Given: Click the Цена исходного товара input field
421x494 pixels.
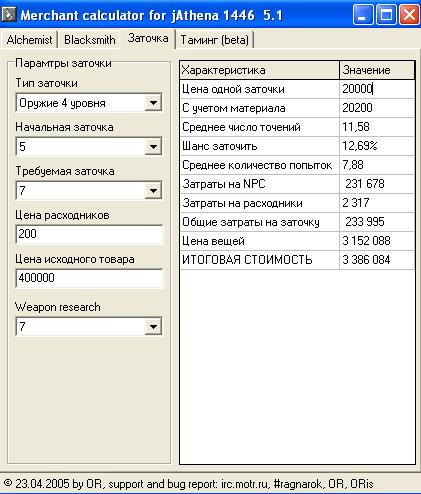Looking at the screenshot, I should pos(89,278).
